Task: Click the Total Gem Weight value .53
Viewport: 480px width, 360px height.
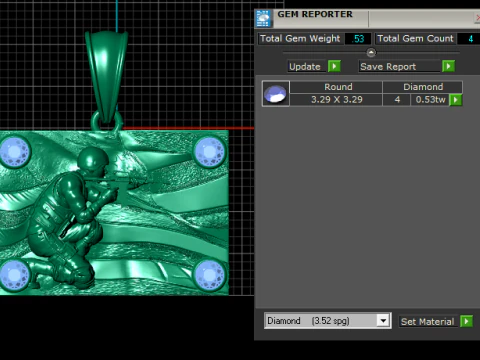Action: coord(358,39)
